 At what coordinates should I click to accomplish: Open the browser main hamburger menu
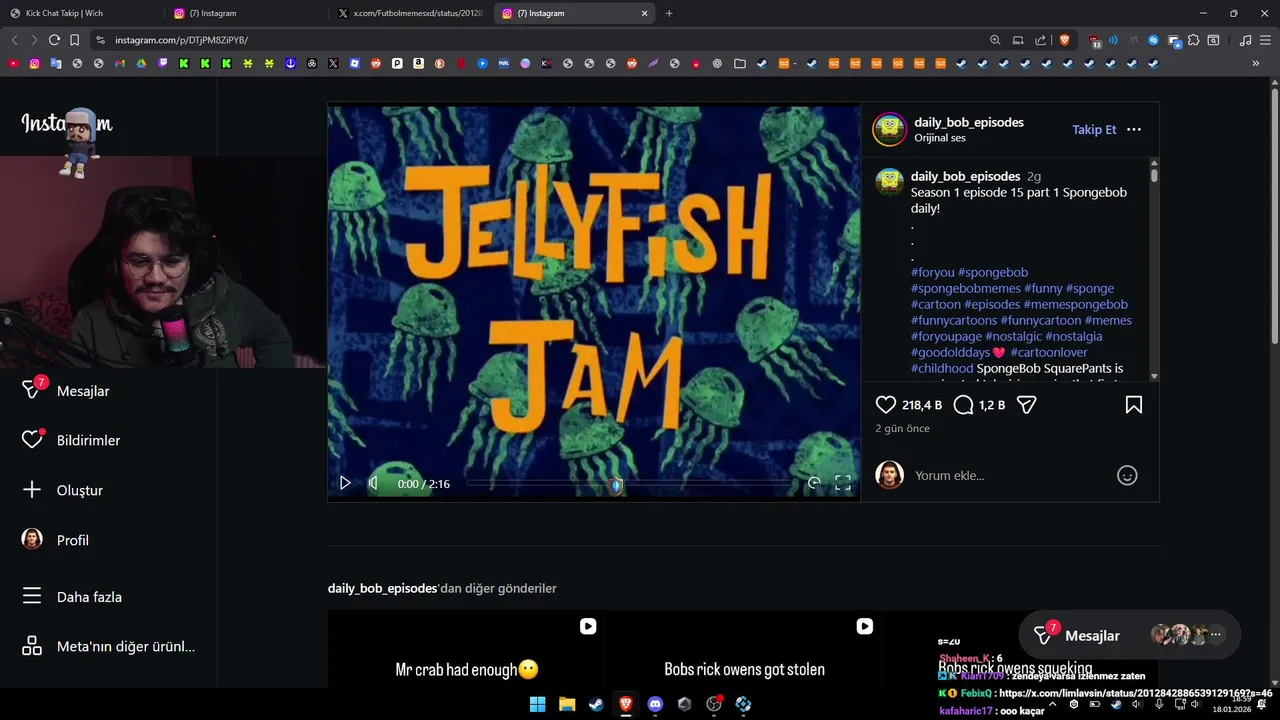(1266, 40)
